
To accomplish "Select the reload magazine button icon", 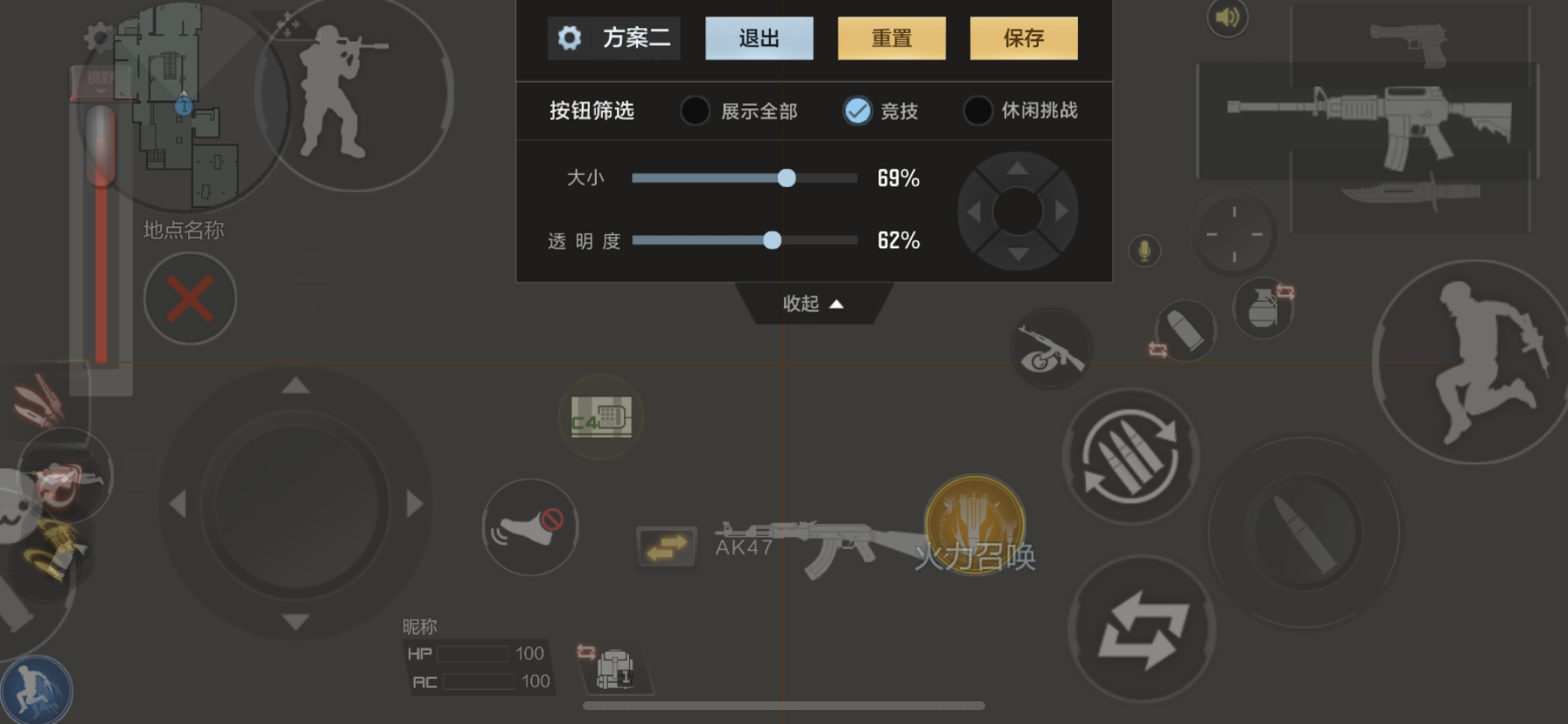I will 1130,456.
